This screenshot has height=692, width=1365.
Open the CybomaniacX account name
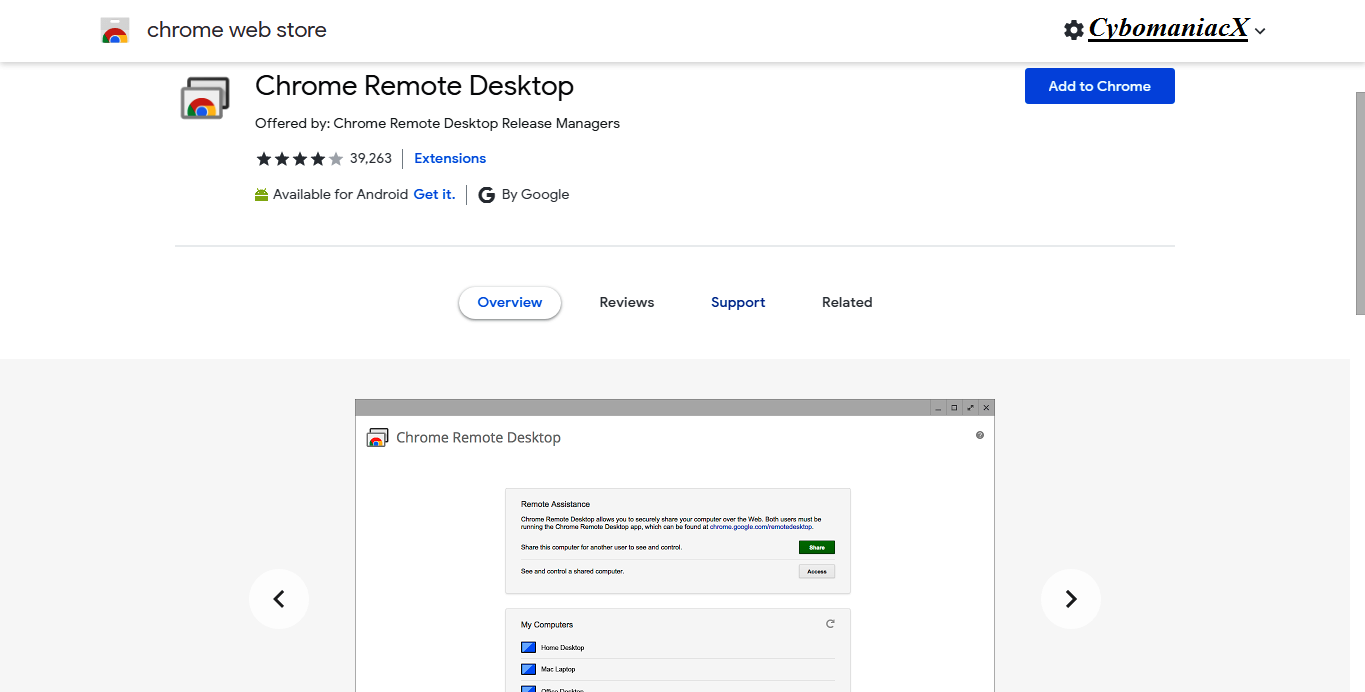(x=1168, y=29)
